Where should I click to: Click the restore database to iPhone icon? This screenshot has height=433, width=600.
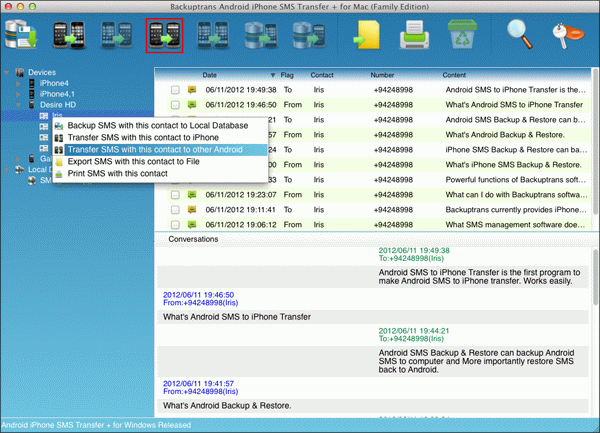pyautogui.click(x=261, y=35)
